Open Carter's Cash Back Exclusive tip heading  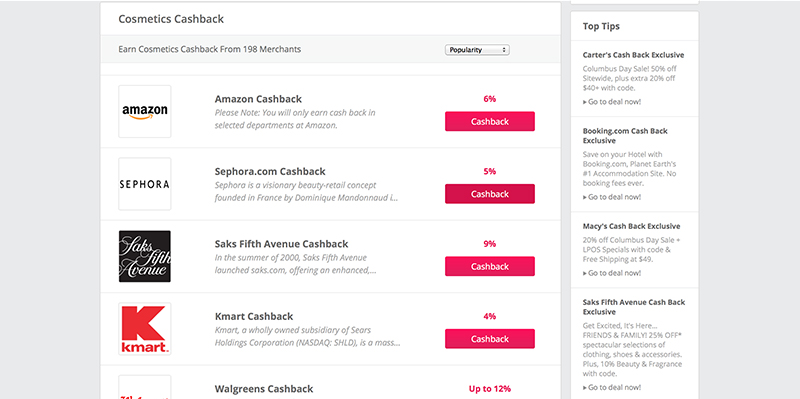633,55
